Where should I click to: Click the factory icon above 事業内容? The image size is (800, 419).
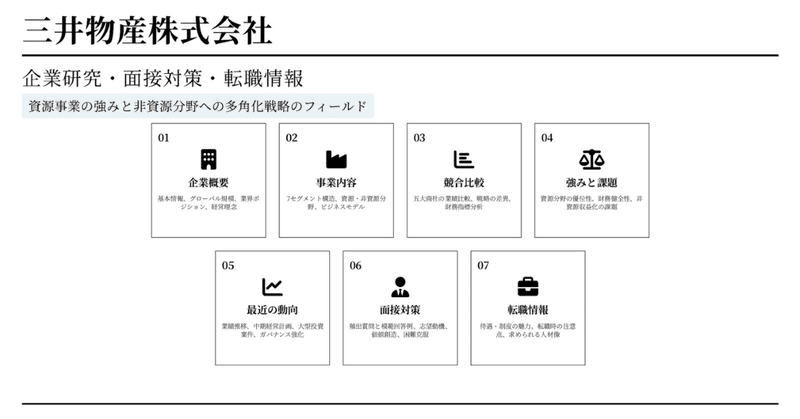[x=336, y=160]
